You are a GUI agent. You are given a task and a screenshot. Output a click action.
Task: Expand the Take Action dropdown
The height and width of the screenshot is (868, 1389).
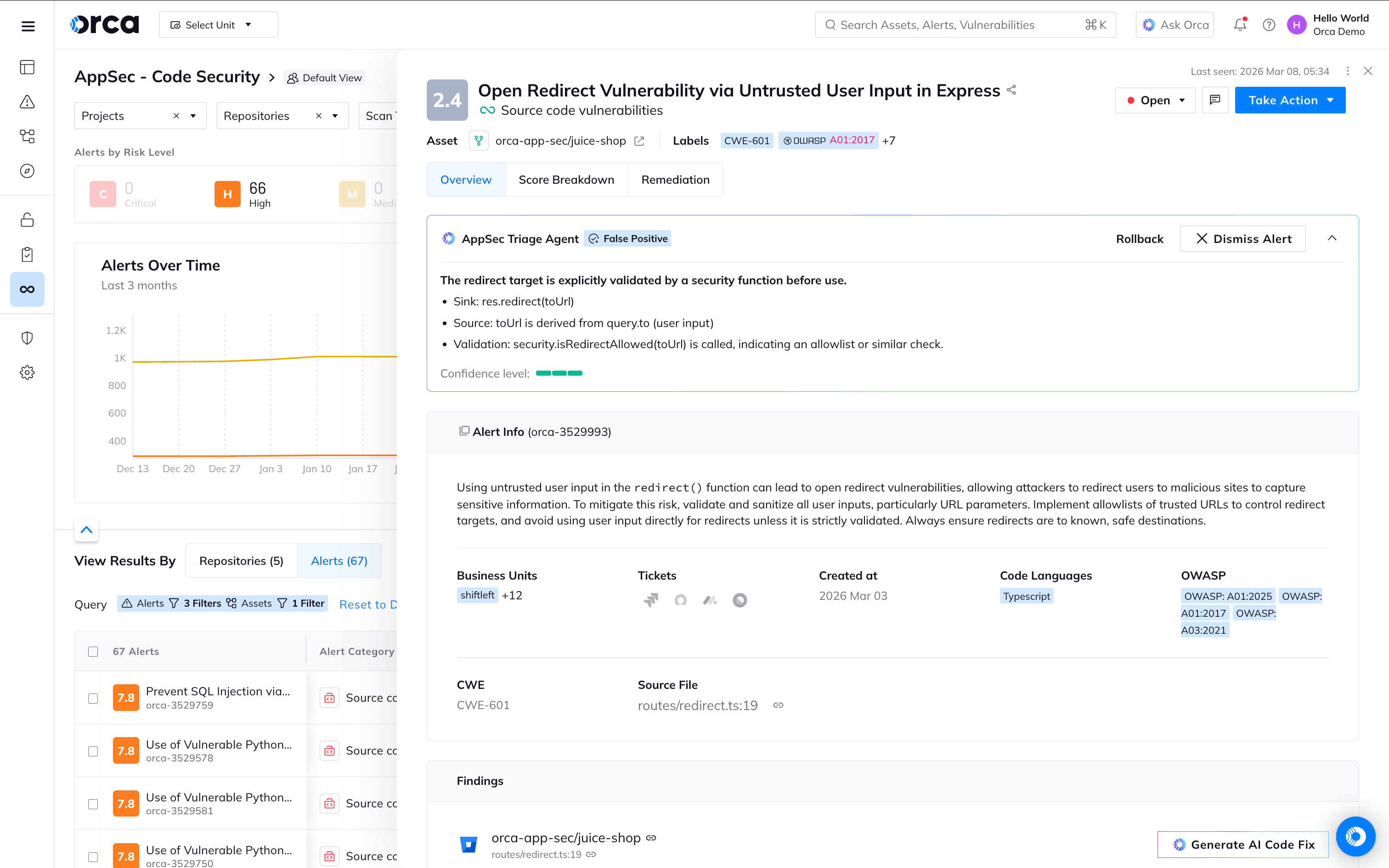coord(1290,100)
